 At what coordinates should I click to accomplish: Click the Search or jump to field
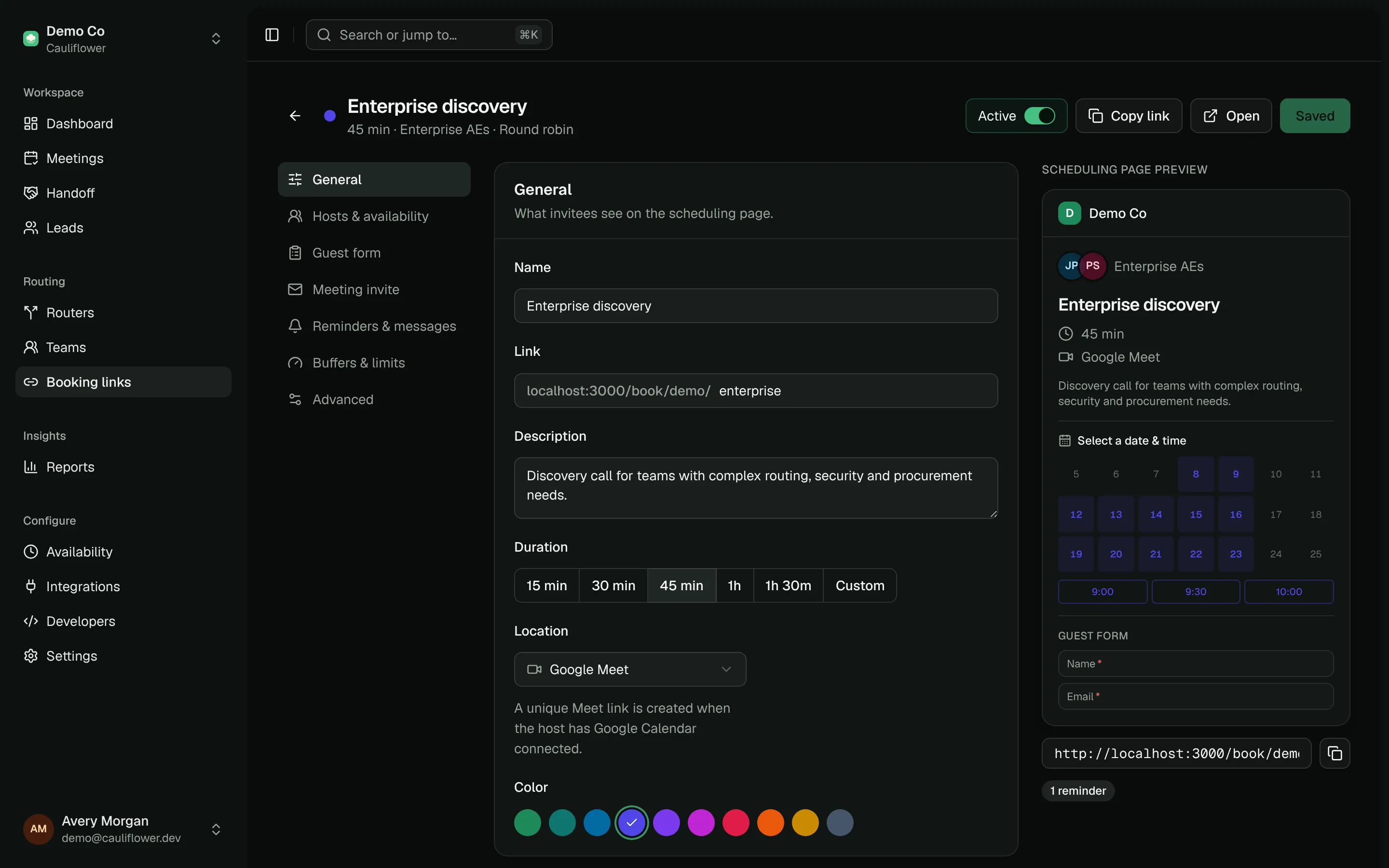tap(429, 35)
